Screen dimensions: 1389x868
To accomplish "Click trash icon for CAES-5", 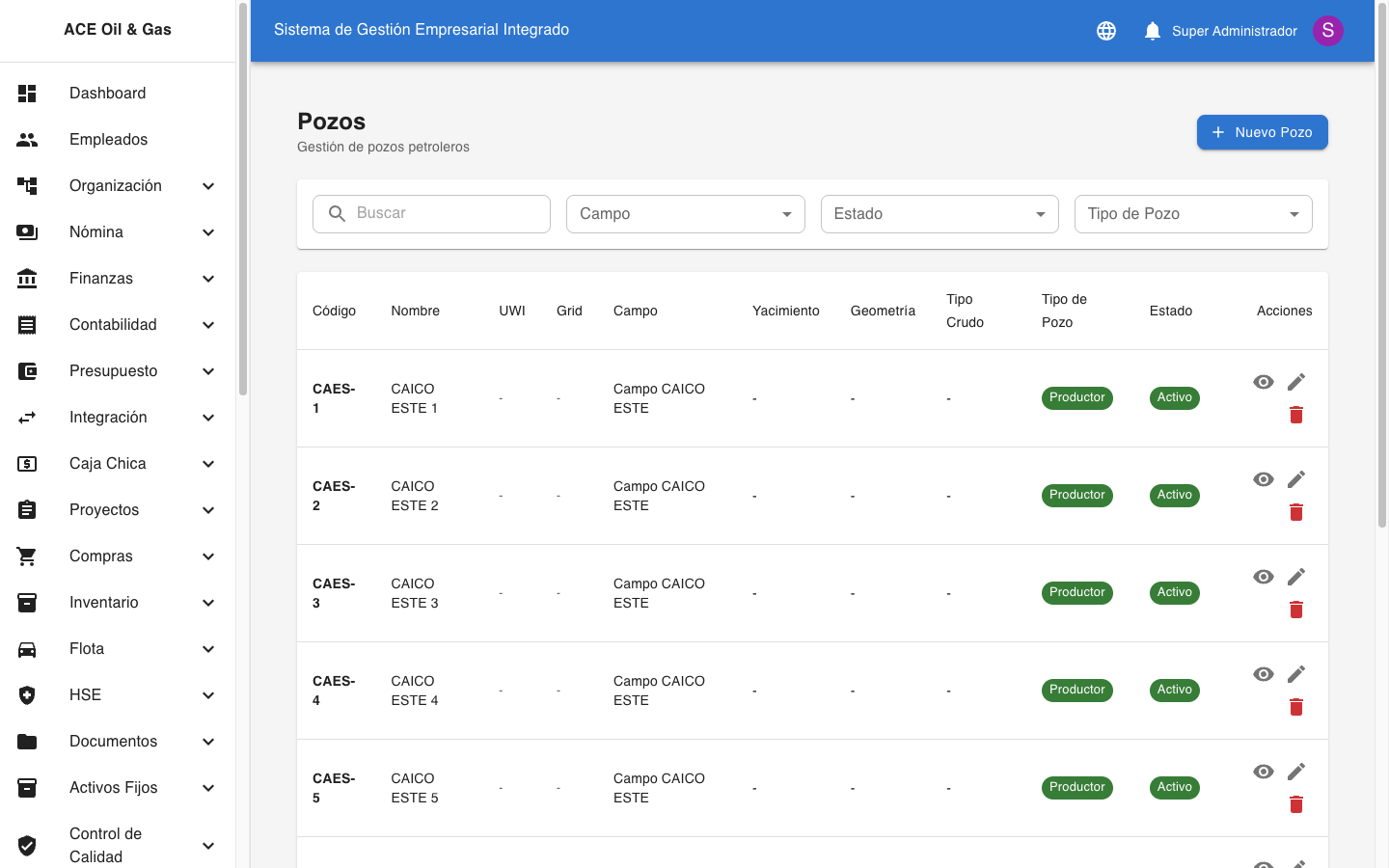I will click(1295, 804).
